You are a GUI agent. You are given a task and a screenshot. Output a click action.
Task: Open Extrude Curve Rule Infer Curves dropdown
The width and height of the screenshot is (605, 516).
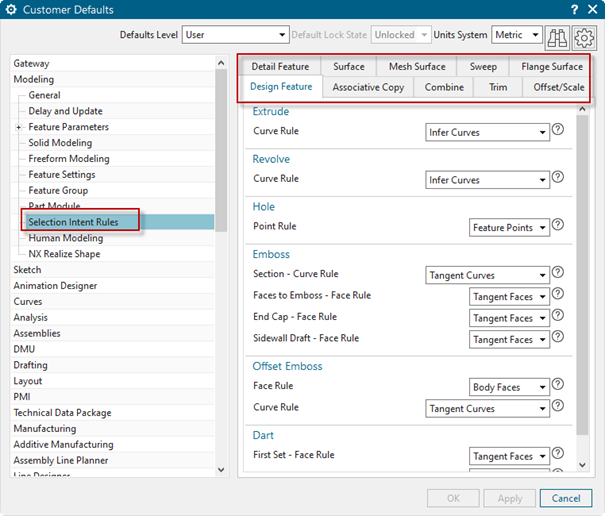point(487,132)
